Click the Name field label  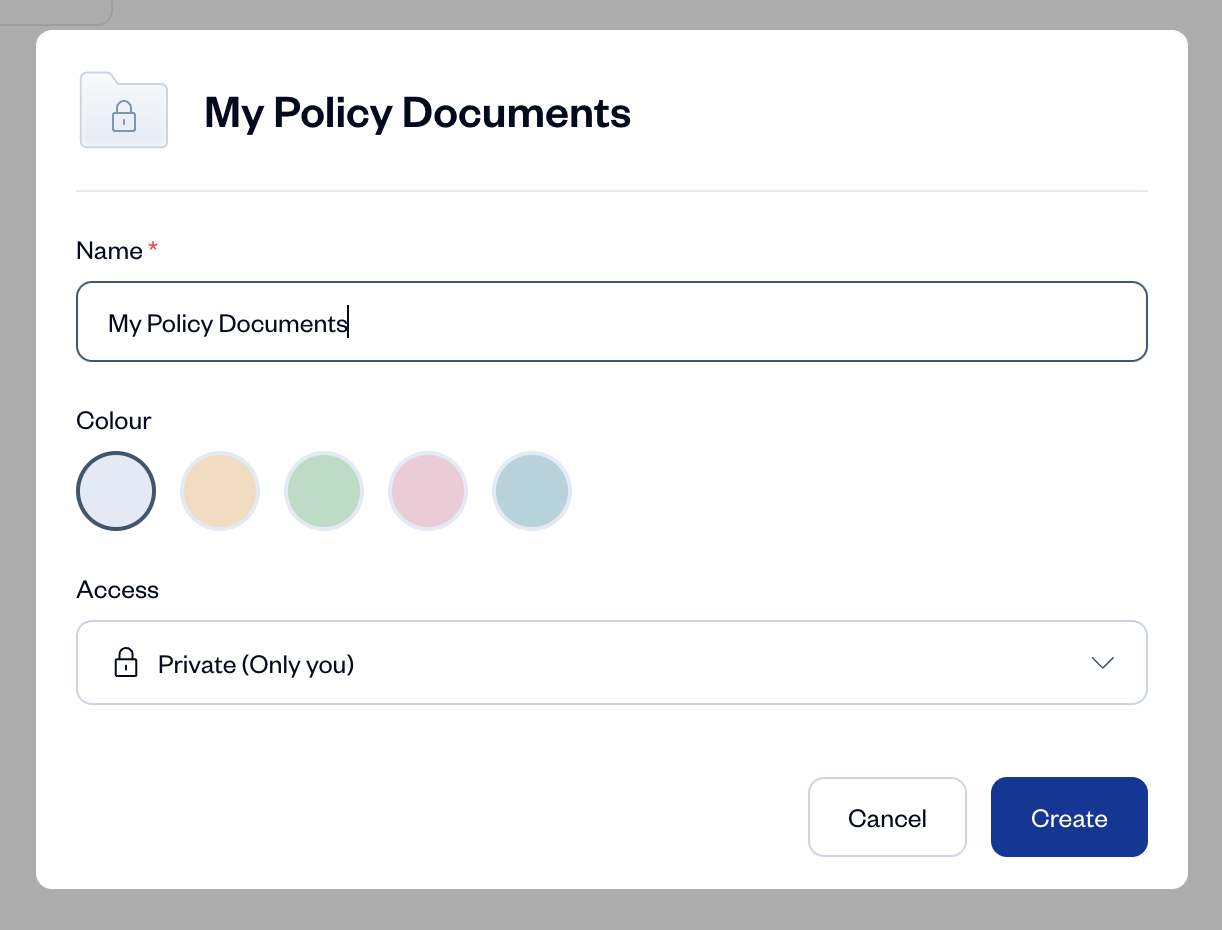[109, 251]
